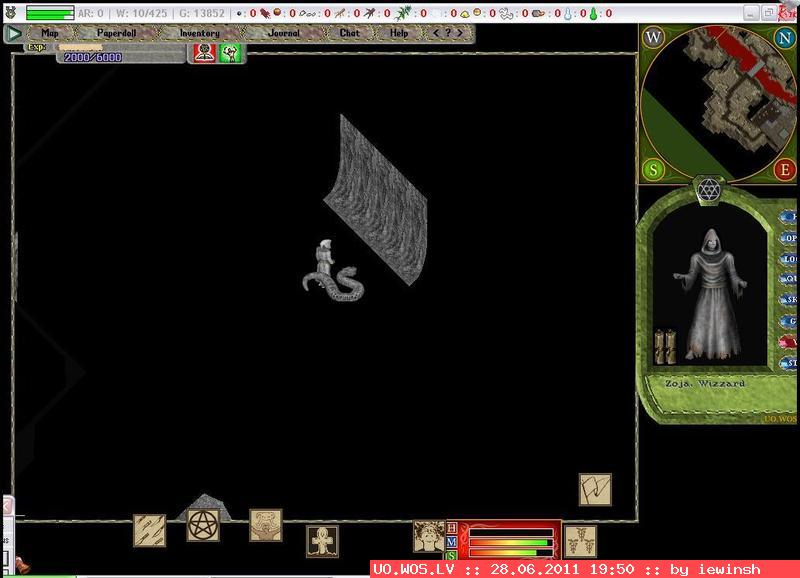Image resolution: width=800 pixels, height=578 pixels.
Task: Open the Inventory menu
Action: point(199,33)
